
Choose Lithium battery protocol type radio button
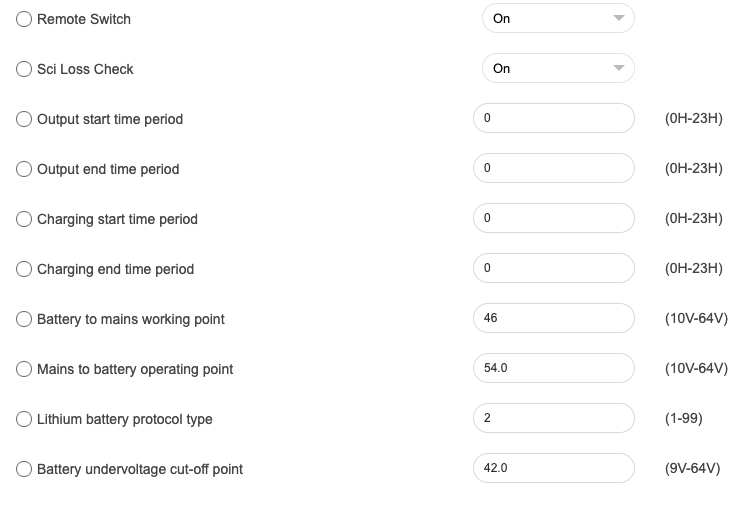coord(24,419)
